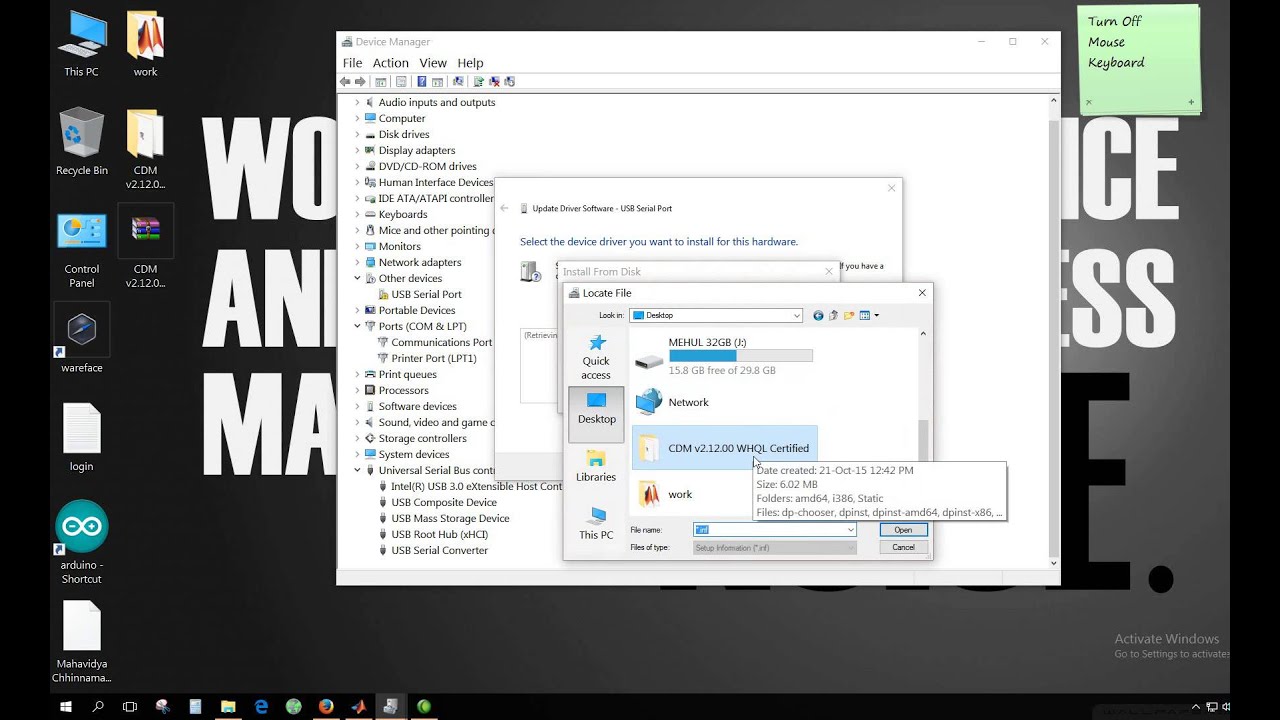Expand Network adapters node
The width and height of the screenshot is (1280, 720).
pos(357,262)
